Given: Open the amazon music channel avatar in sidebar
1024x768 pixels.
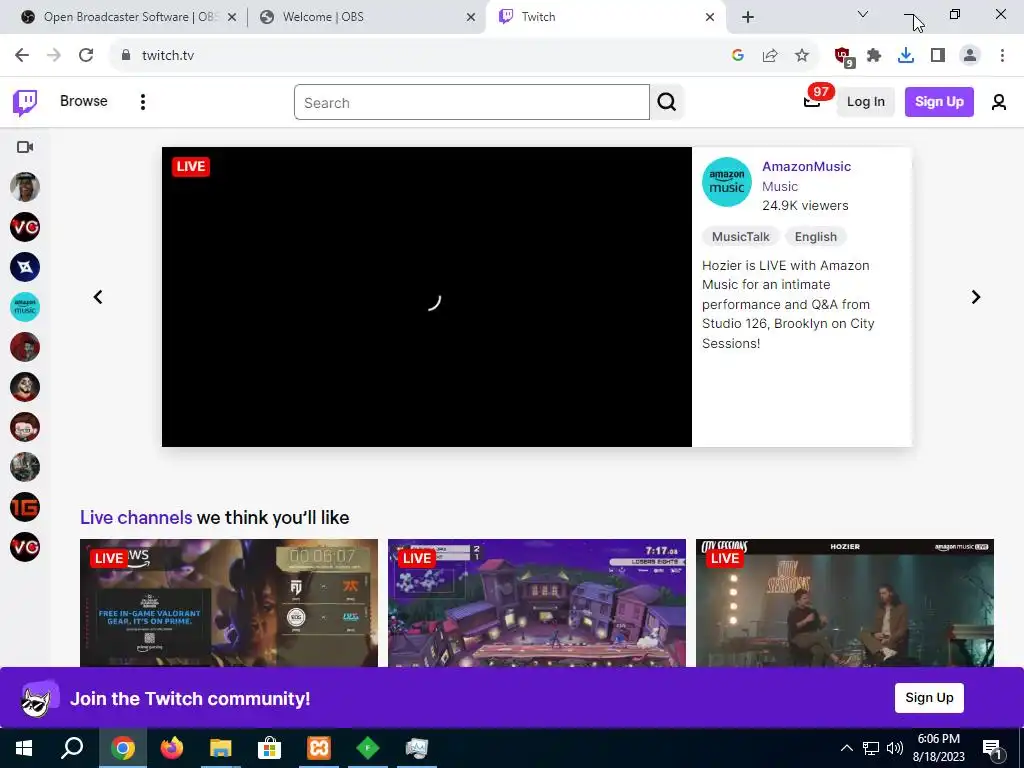Looking at the screenshot, I should [x=25, y=307].
